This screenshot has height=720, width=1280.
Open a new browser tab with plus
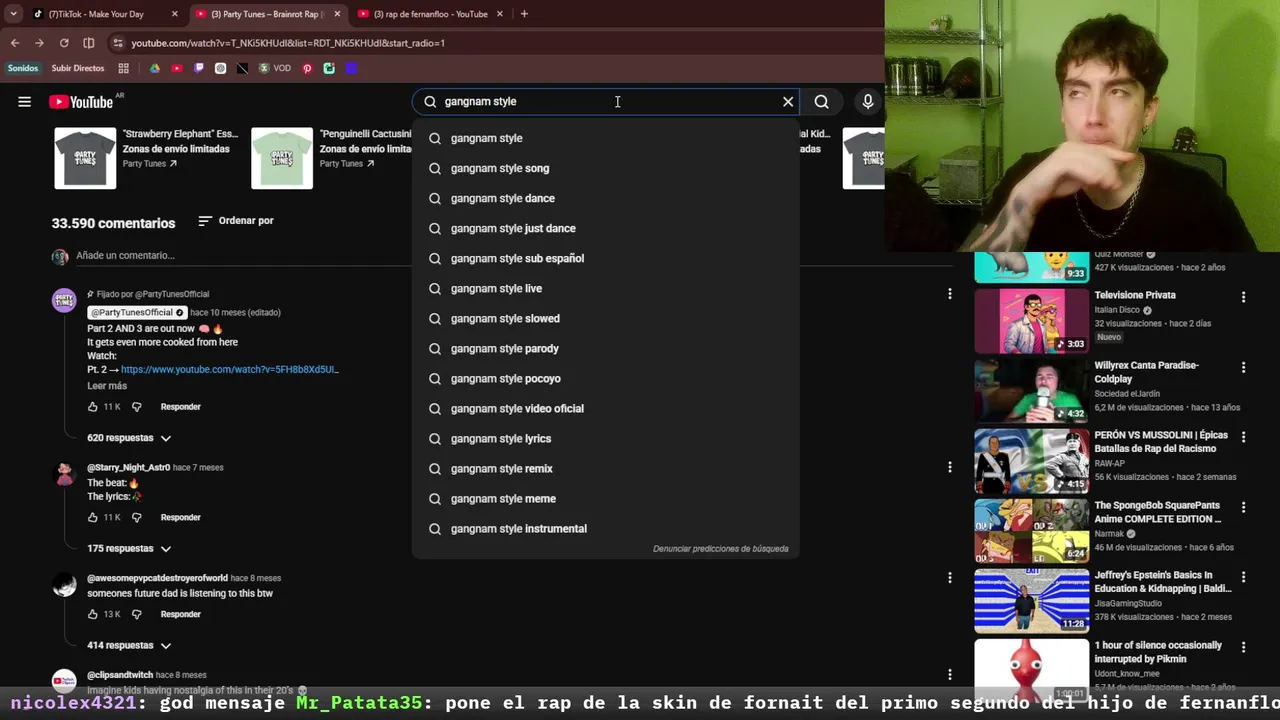pyautogui.click(x=524, y=14)
